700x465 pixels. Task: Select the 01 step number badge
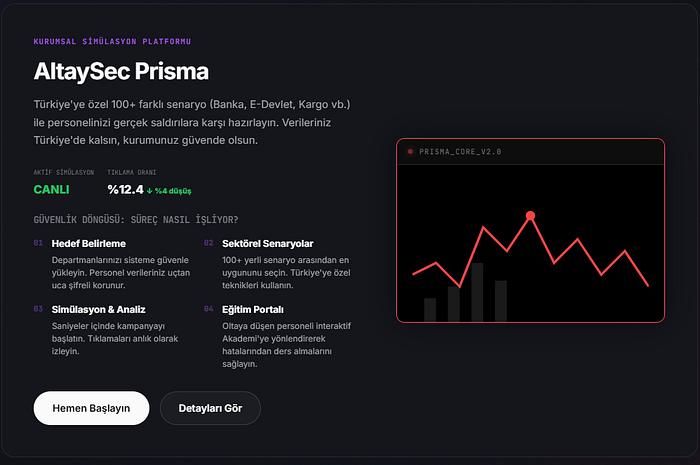click(x=38, y=243)
